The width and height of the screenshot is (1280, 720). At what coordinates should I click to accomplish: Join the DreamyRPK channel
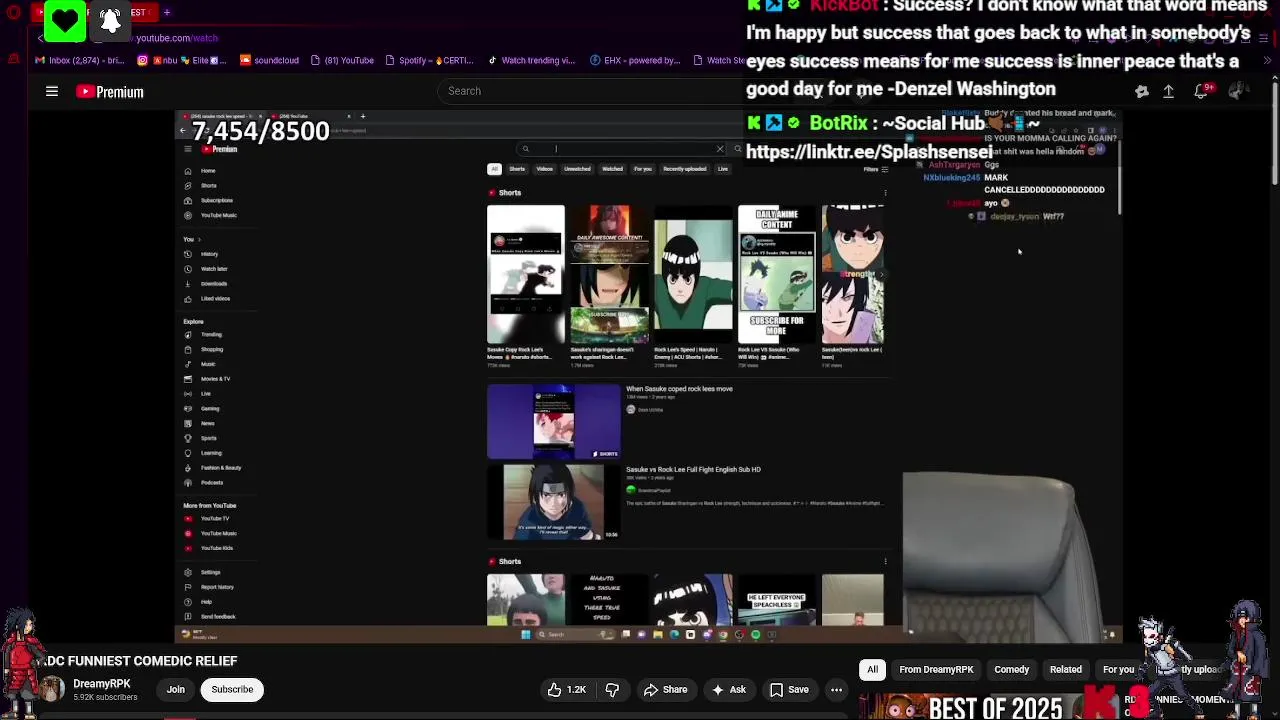pyautogui.click(x=176, y=689)
